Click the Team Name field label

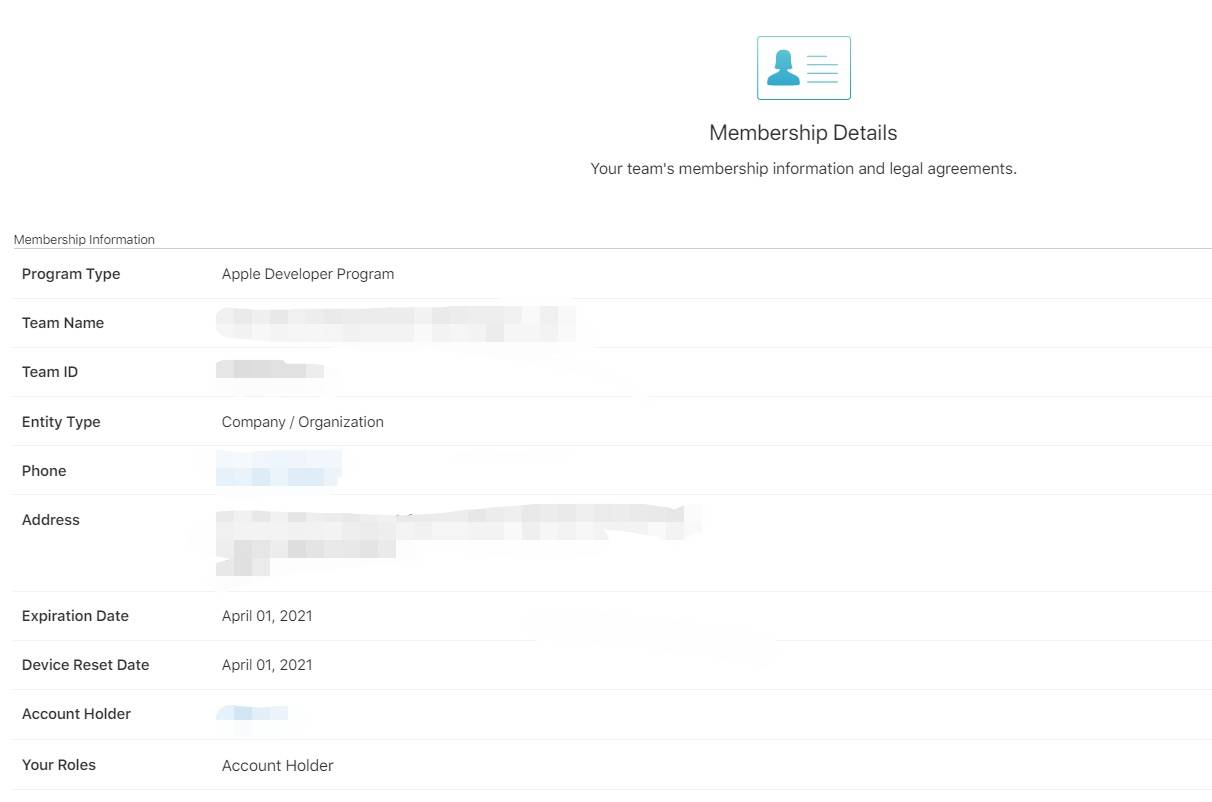pos(63,323)
